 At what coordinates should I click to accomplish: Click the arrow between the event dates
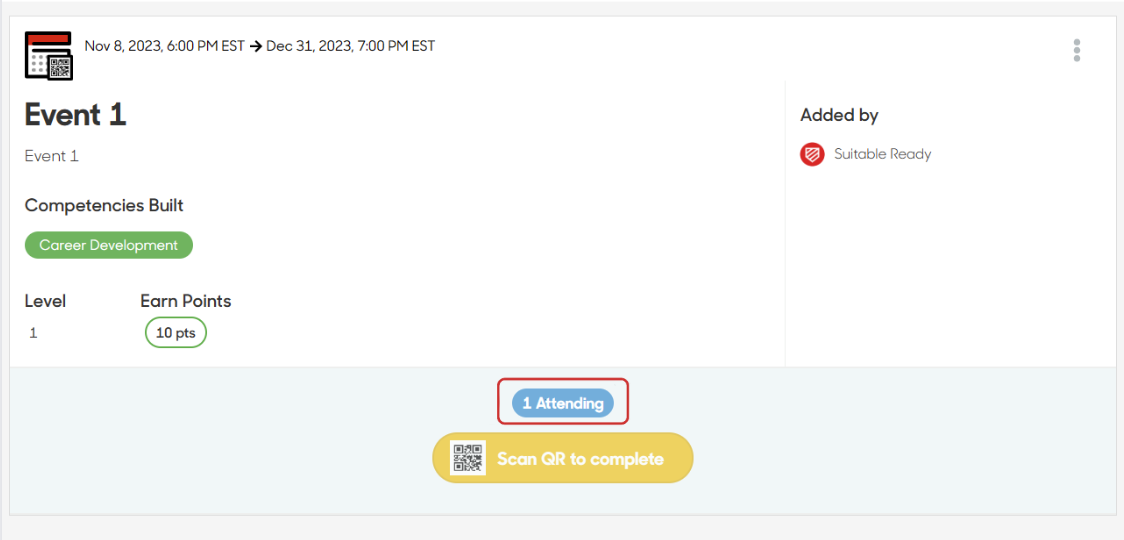coord(256,47)
